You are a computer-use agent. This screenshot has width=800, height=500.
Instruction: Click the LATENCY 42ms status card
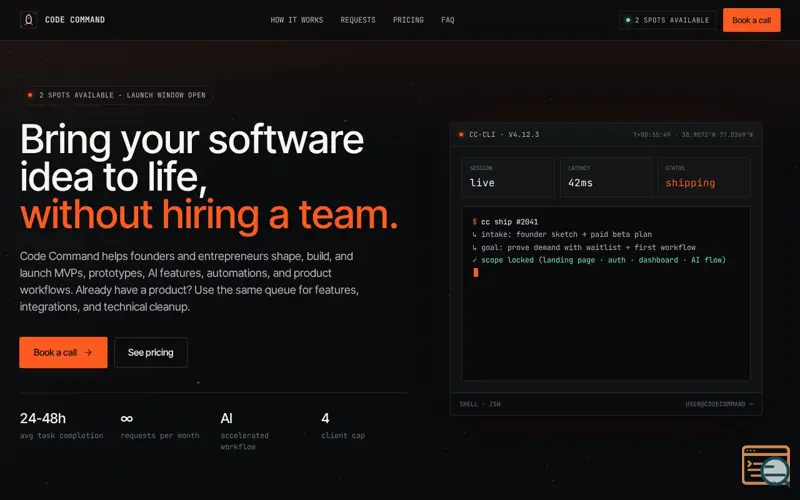[606, 177]
